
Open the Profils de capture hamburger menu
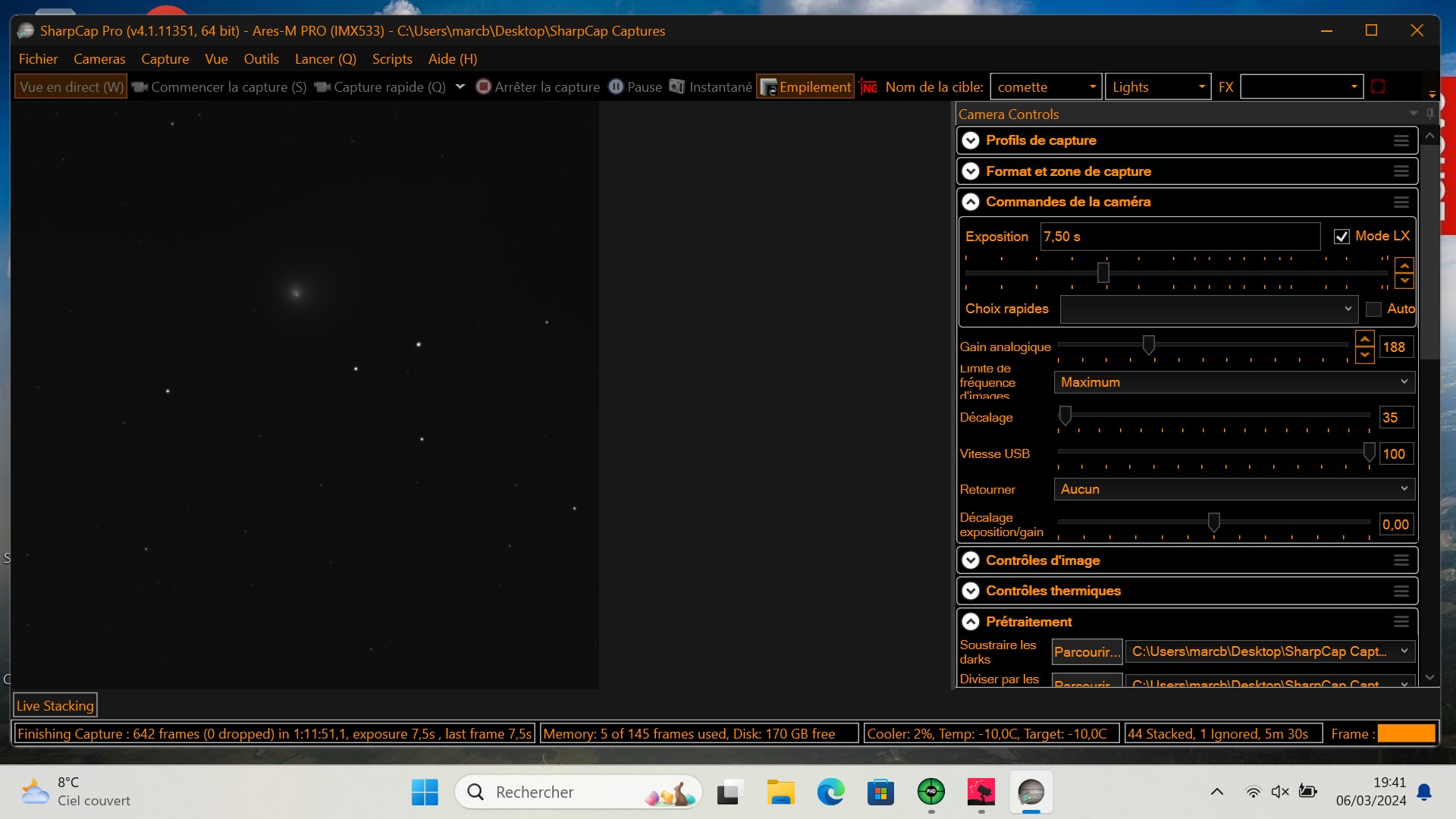[1401, 141]
